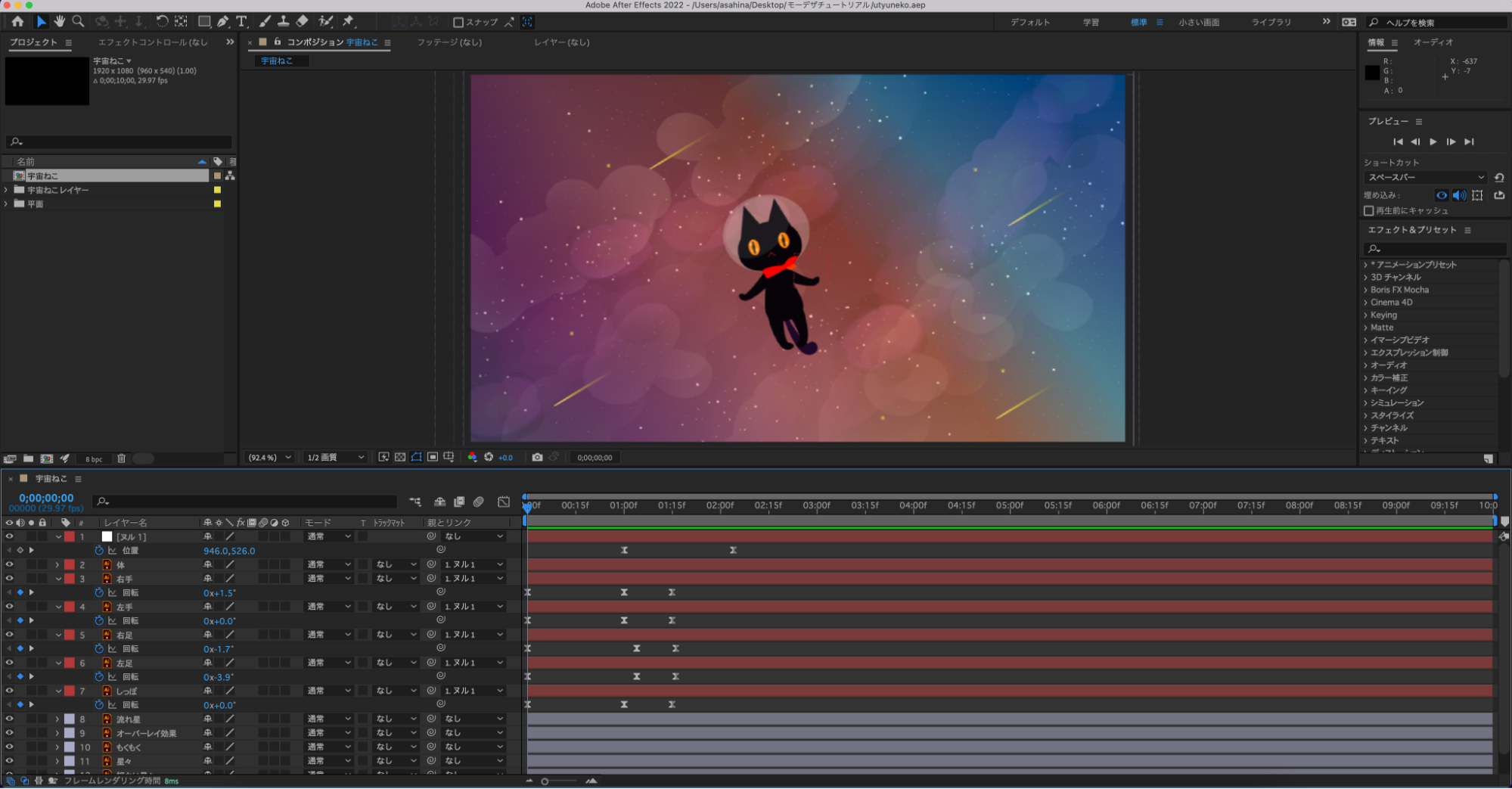Image resolution: width=1512 pixels, height=789 pixels.
Task: Switch to the 学習 workspace
Action: click(x=1091, y=22)
